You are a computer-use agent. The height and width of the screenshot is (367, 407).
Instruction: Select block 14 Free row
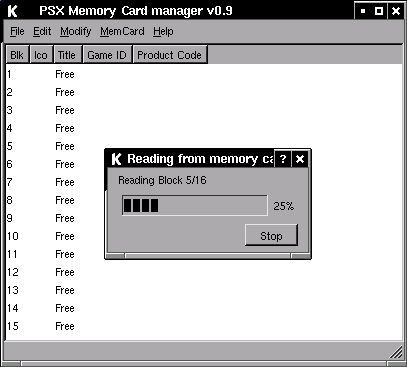tap(204, 308)
